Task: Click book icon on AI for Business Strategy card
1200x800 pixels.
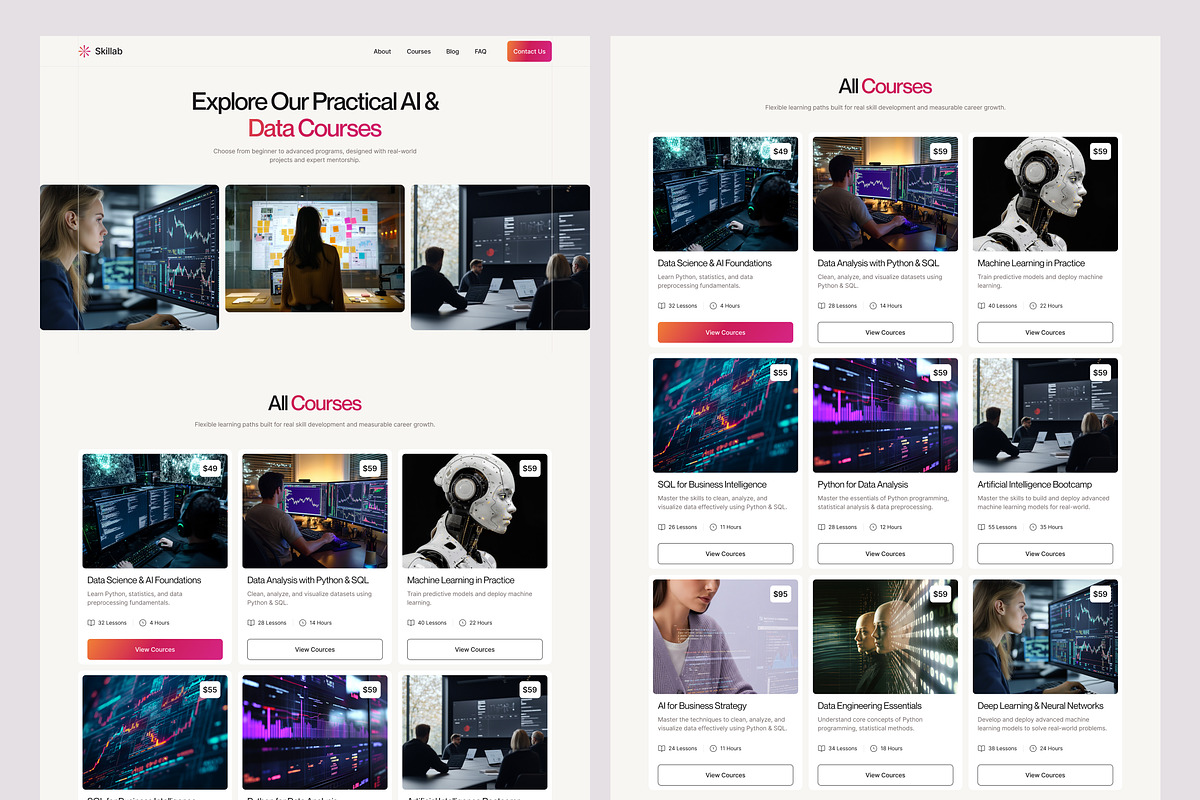Action: point(662,748)
